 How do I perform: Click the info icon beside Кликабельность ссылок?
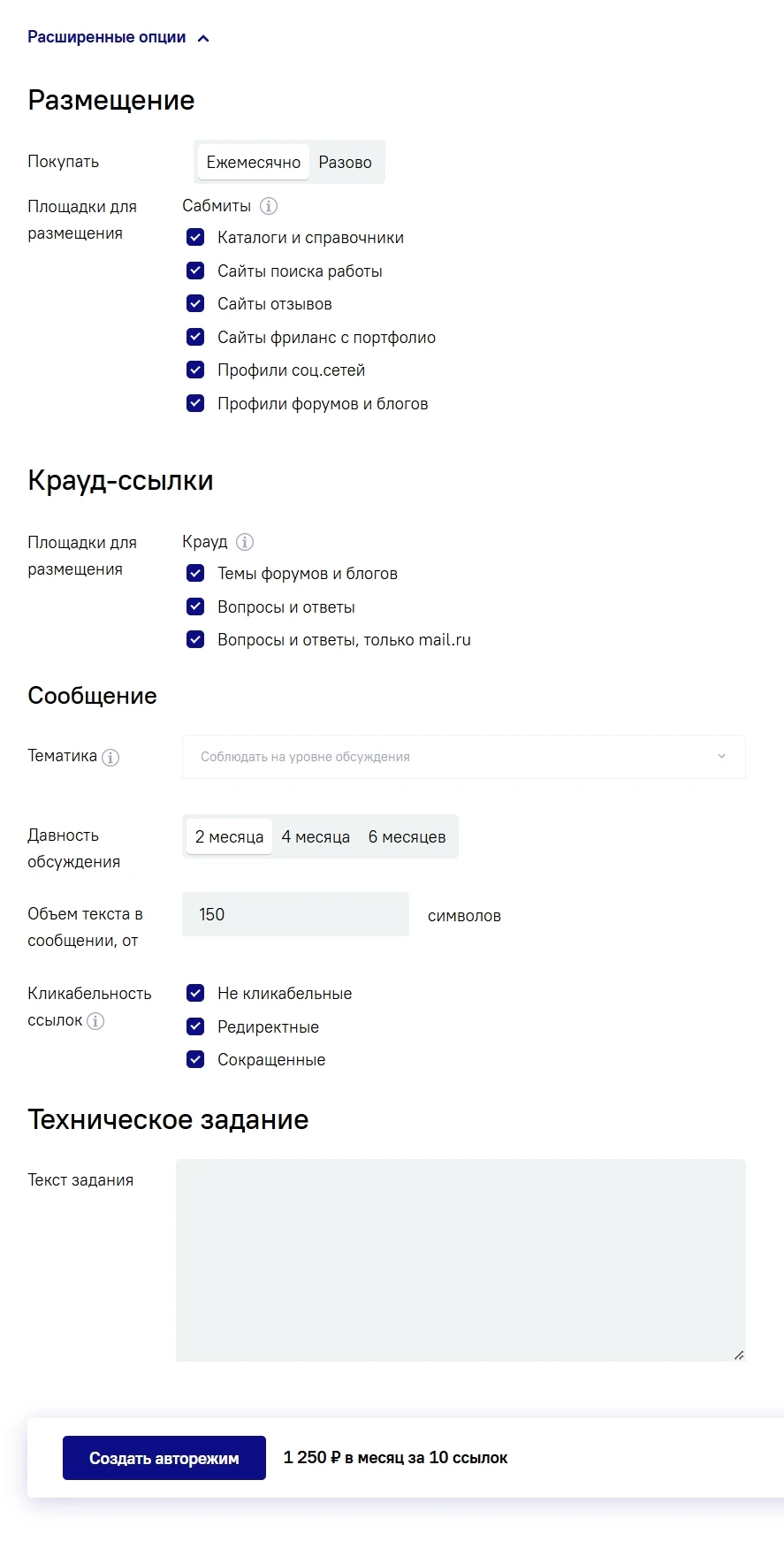(x=95, y=1021)
